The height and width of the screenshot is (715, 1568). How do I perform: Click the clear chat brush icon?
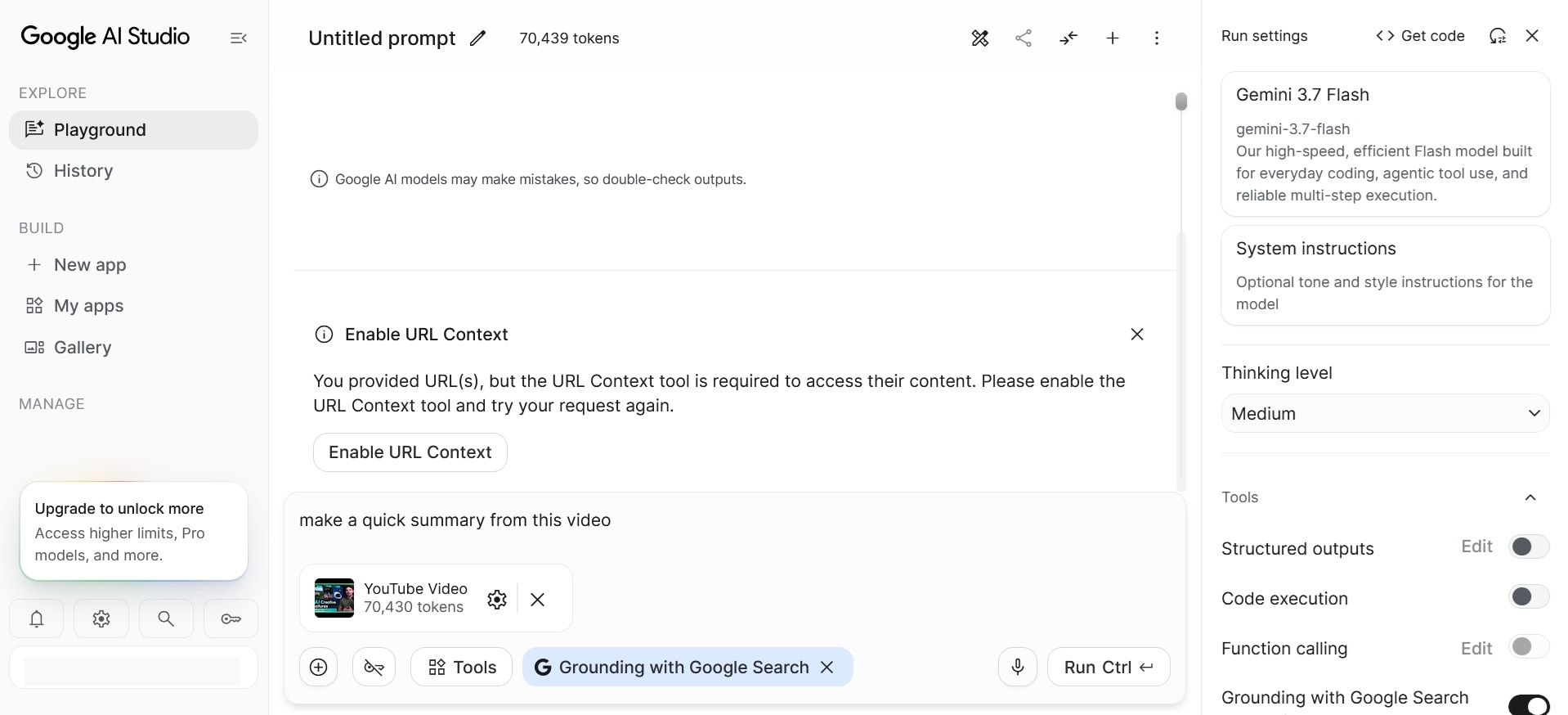coord(980,38)
